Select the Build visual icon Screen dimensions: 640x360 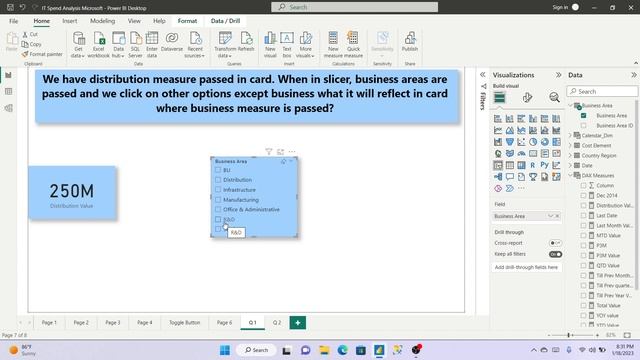(499, 98)
